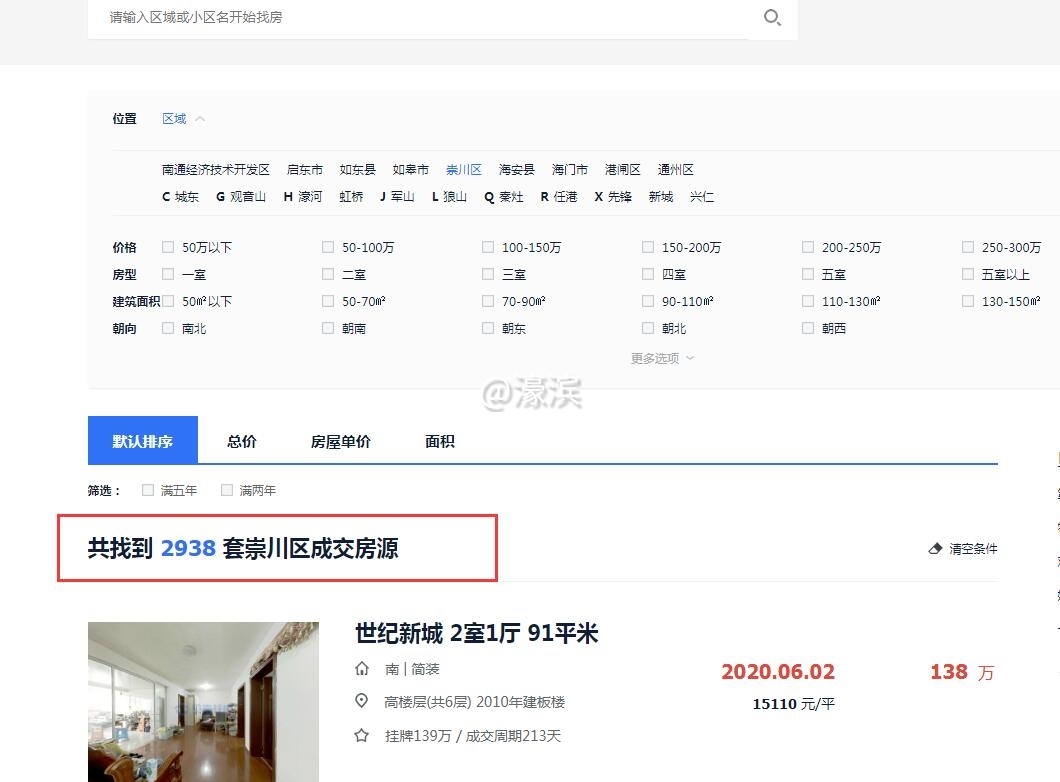Click the star icon next to 挂牌139万
Viewport: 1060px width, 782px height.
tap(361, 735)
